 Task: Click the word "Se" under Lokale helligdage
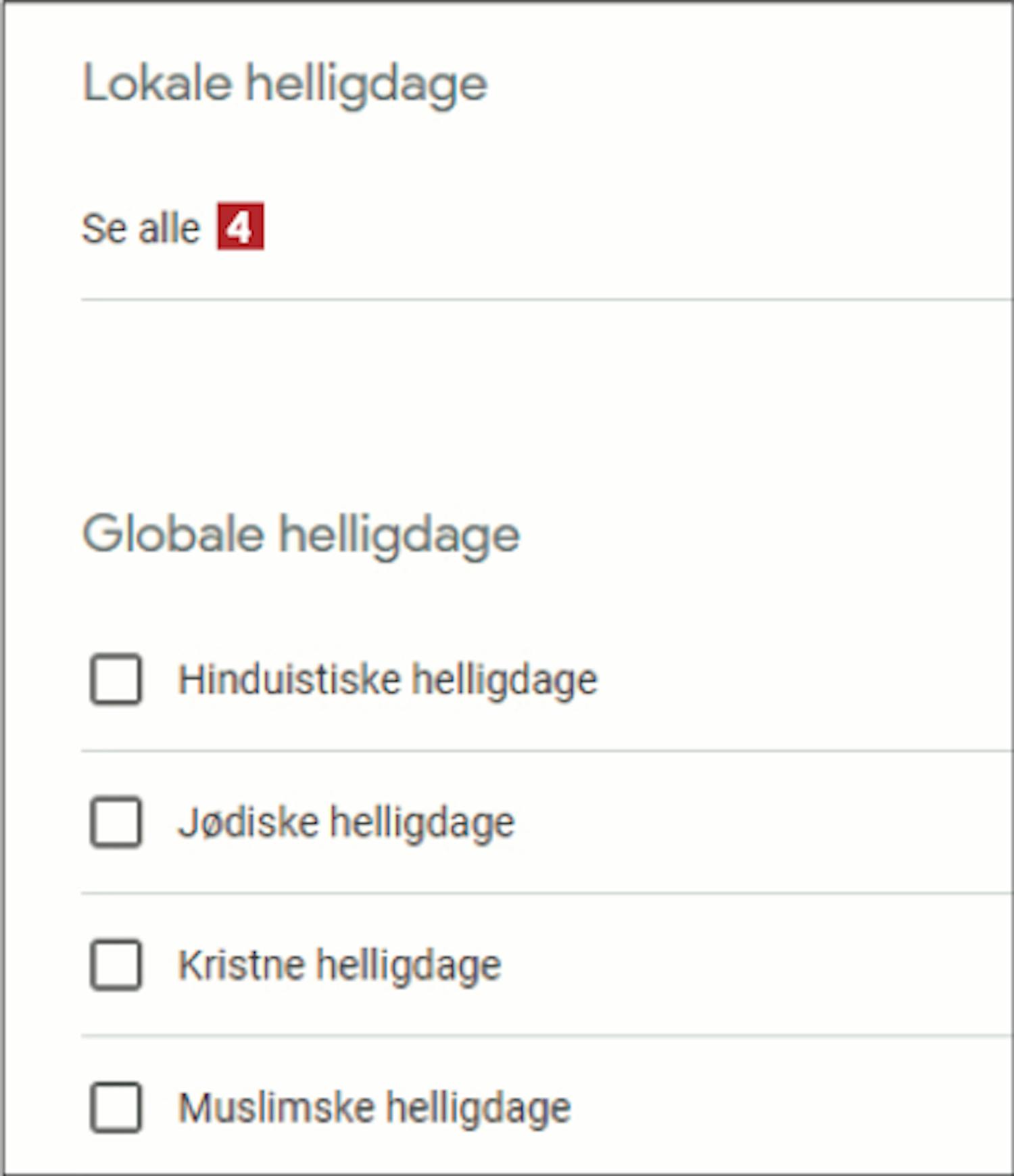(103, 228)
